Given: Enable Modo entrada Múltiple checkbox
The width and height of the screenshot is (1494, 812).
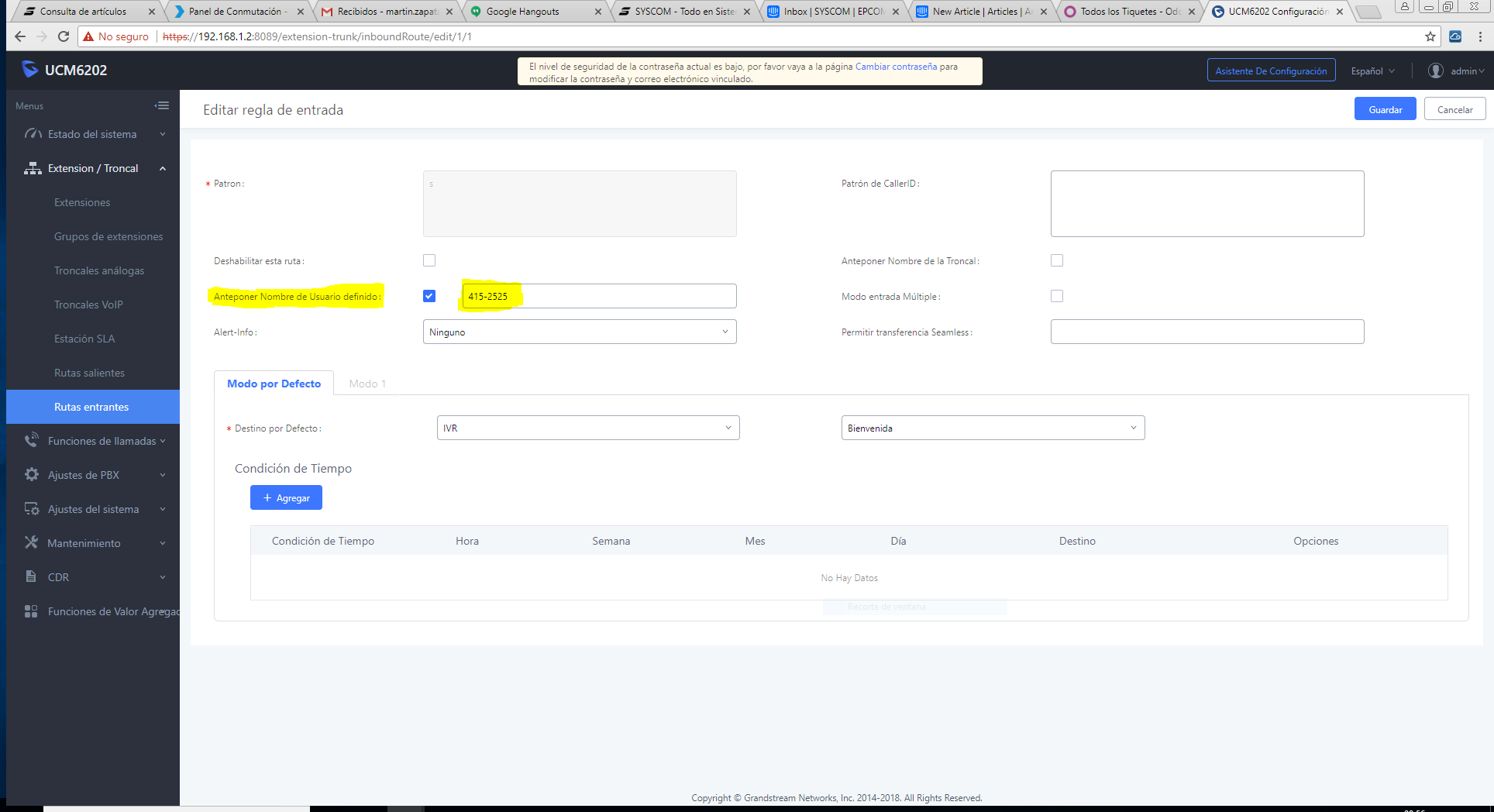Looking at the screenshot, I should [1057, 296].
